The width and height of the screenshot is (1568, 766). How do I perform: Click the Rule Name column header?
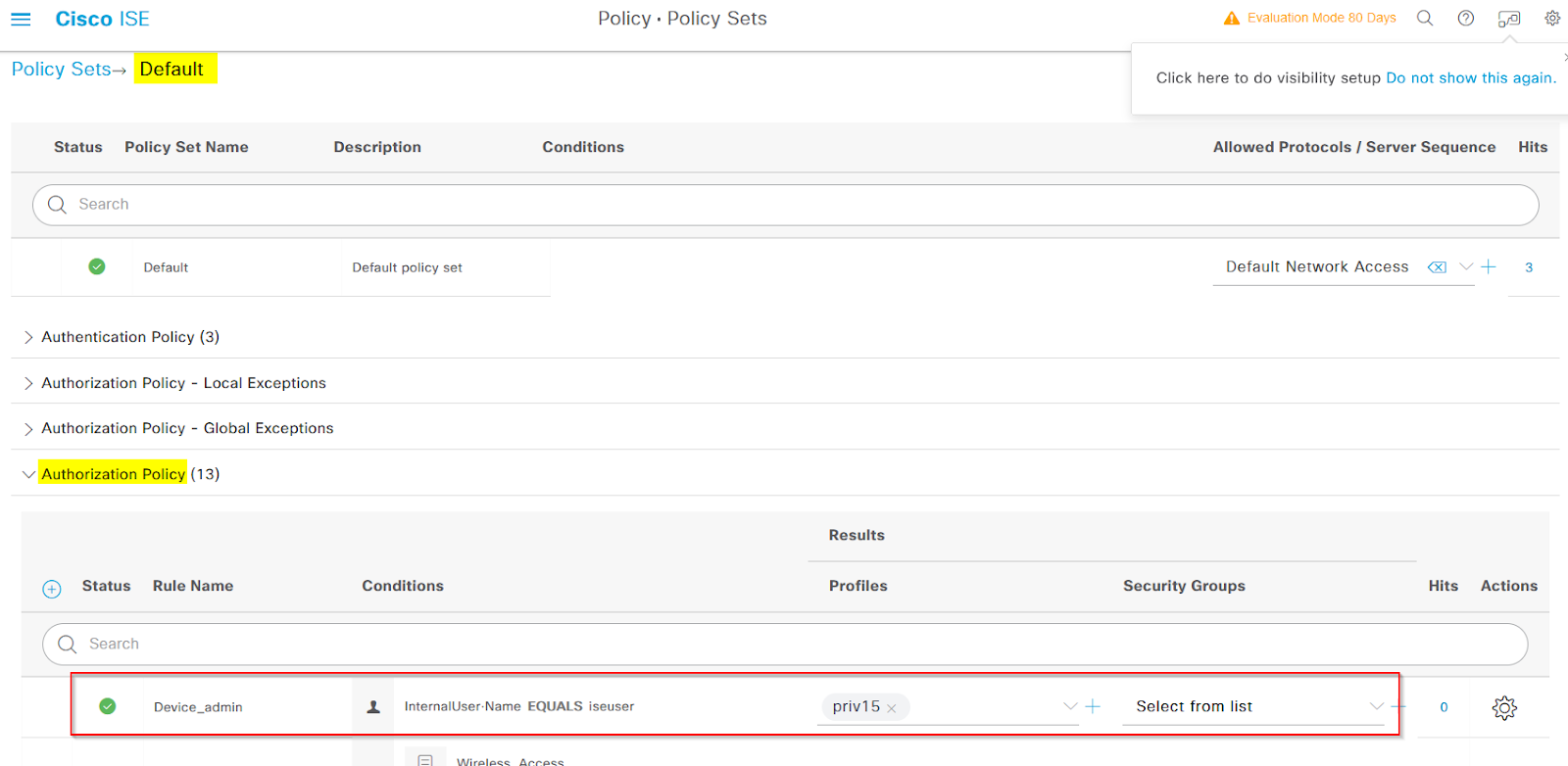[193, 586]
